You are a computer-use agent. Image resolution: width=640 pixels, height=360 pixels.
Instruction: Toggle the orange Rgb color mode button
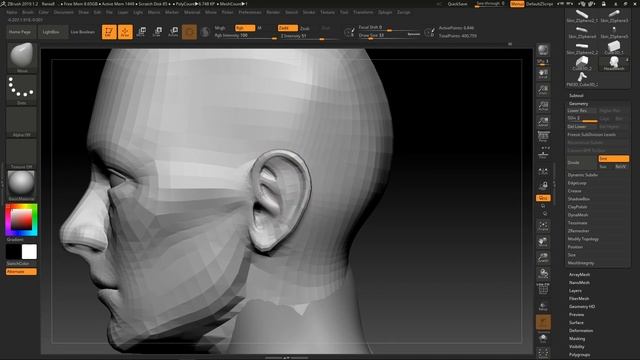tap(245, 28)
